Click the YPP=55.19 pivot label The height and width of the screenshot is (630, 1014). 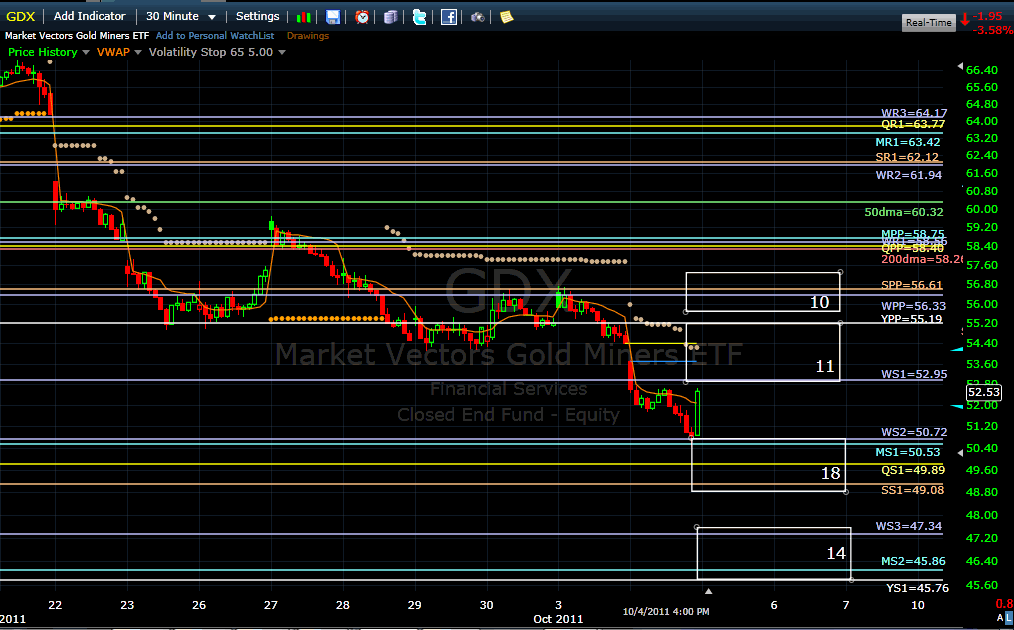912,320
